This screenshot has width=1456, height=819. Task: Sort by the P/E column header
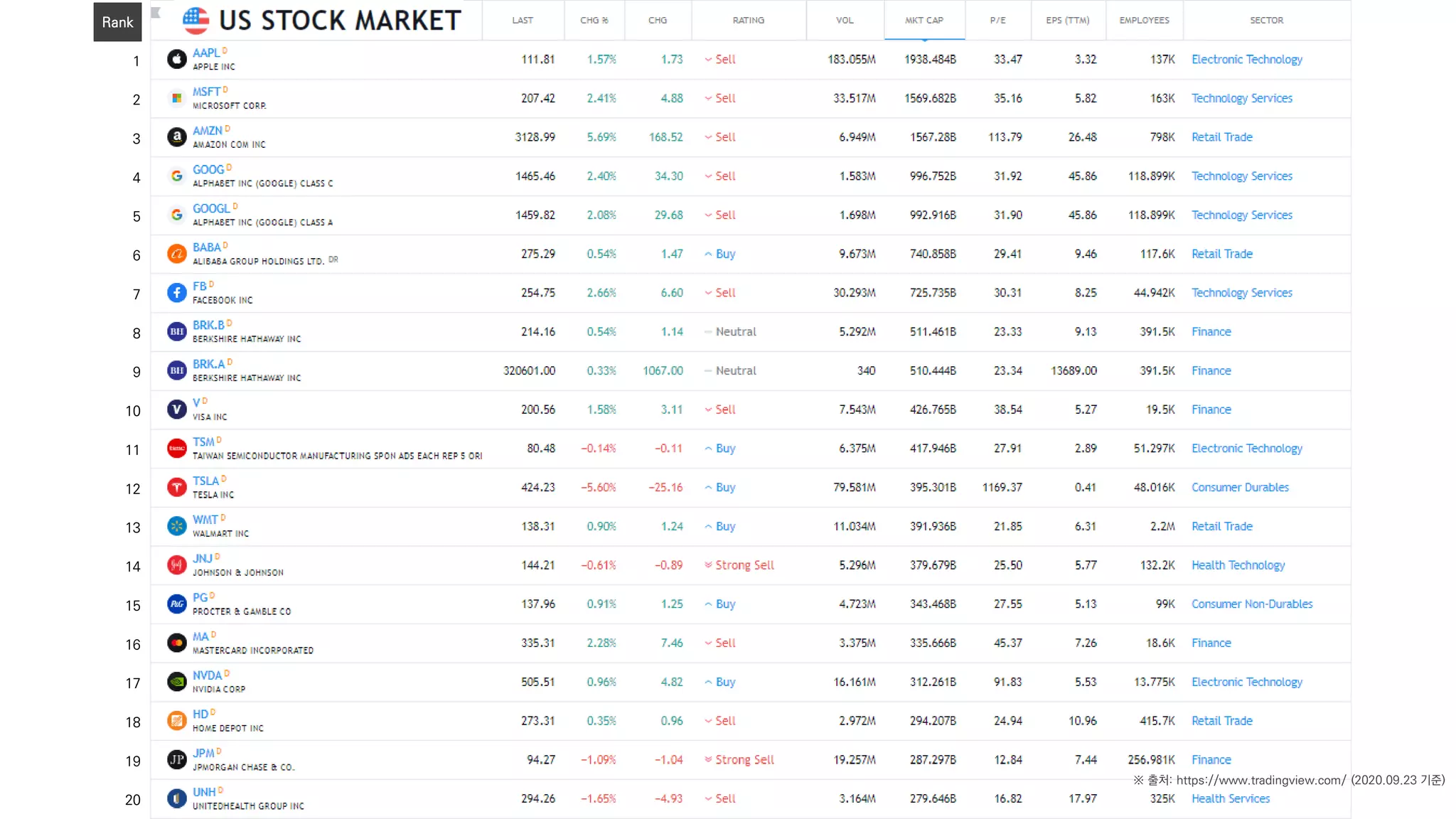pyautogui.click(x=997, y=21)
